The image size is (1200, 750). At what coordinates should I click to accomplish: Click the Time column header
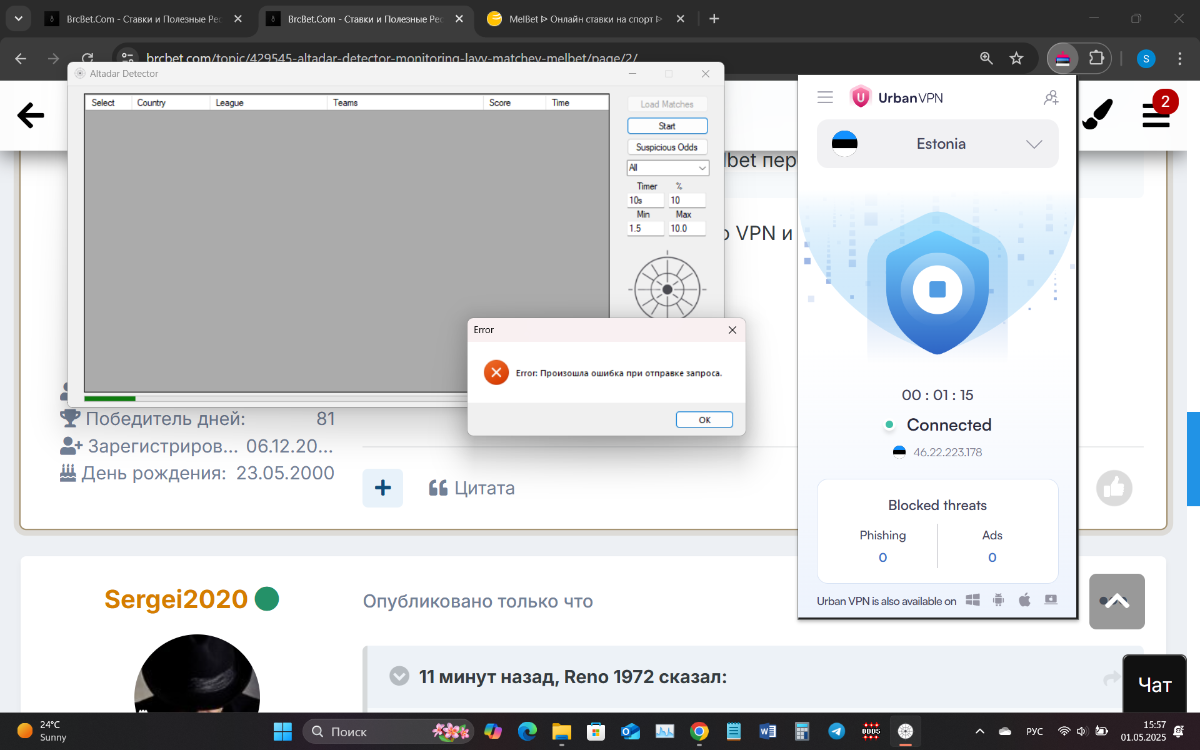coord(577,102)
